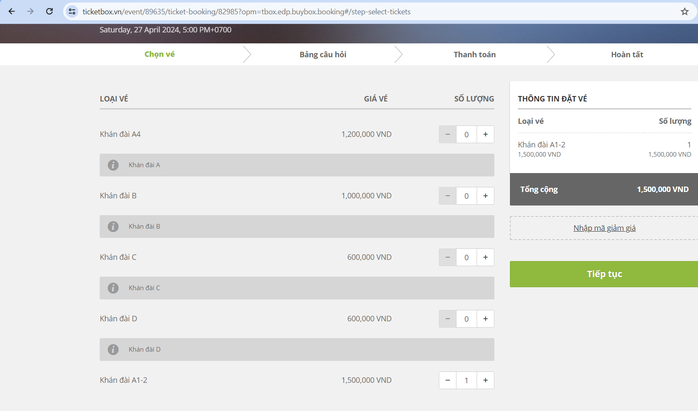Click the event date Saturday, 27 April 2024
The image size is (698, 411).
pyautogui.click(x=165, y=30)
